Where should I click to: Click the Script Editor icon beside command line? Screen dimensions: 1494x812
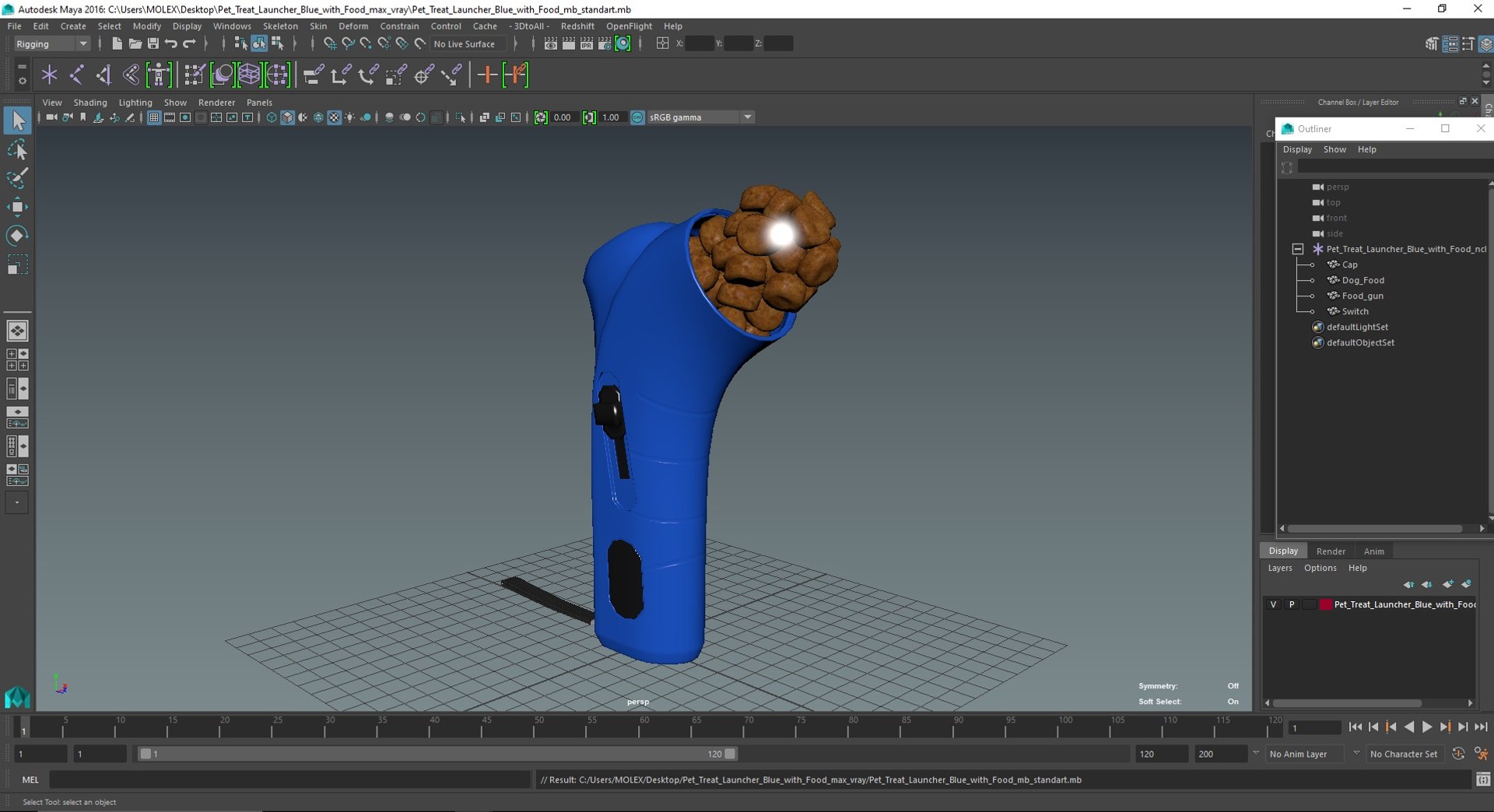pyautogui.click(x=1483, y=779)
